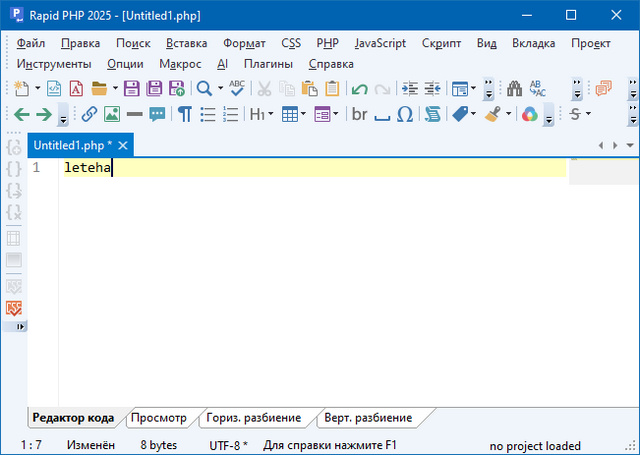Click the Save All double-floppy icon

click(153, 88)
